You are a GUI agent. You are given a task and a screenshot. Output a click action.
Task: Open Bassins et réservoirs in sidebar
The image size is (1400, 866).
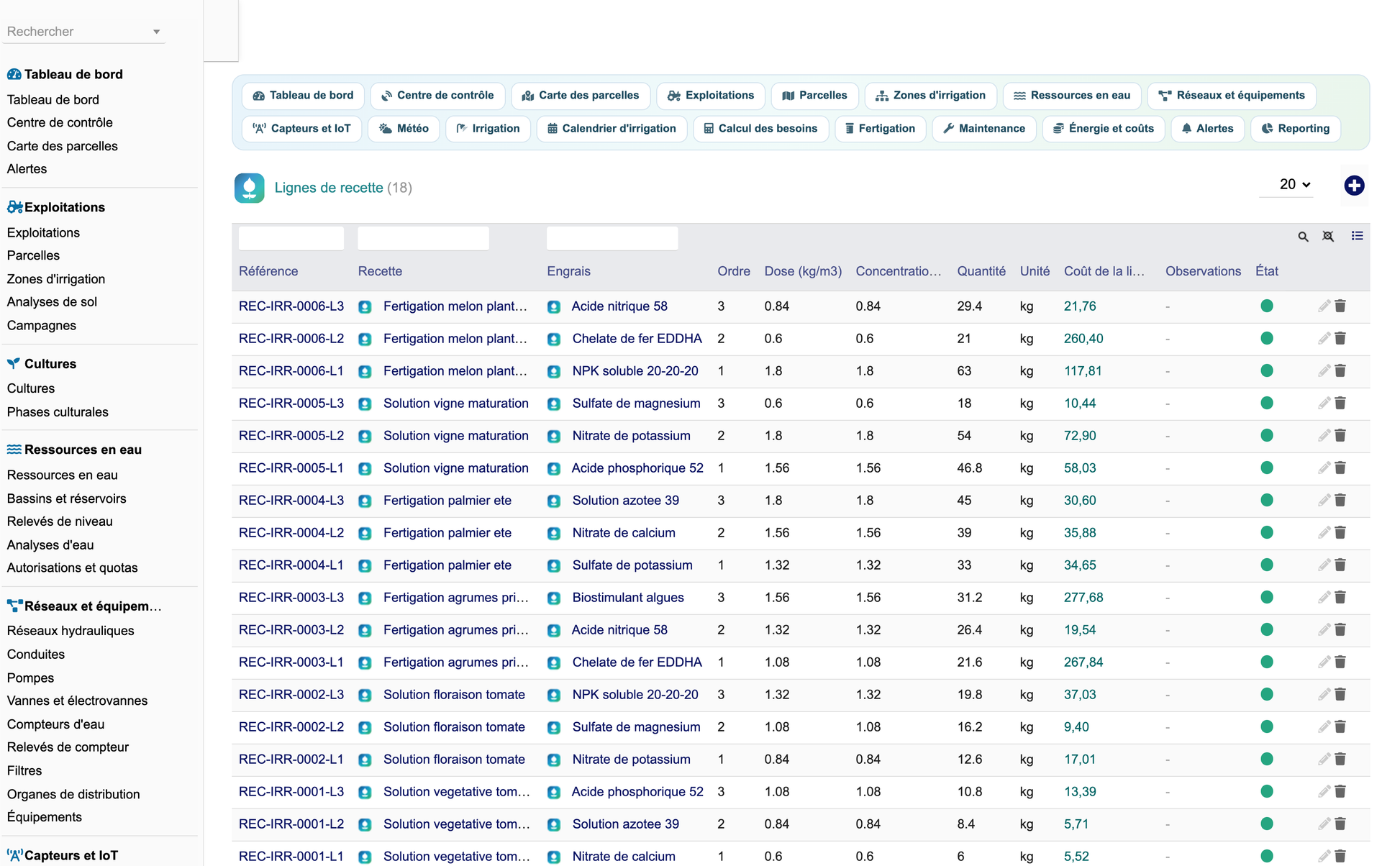pos(66,498)
